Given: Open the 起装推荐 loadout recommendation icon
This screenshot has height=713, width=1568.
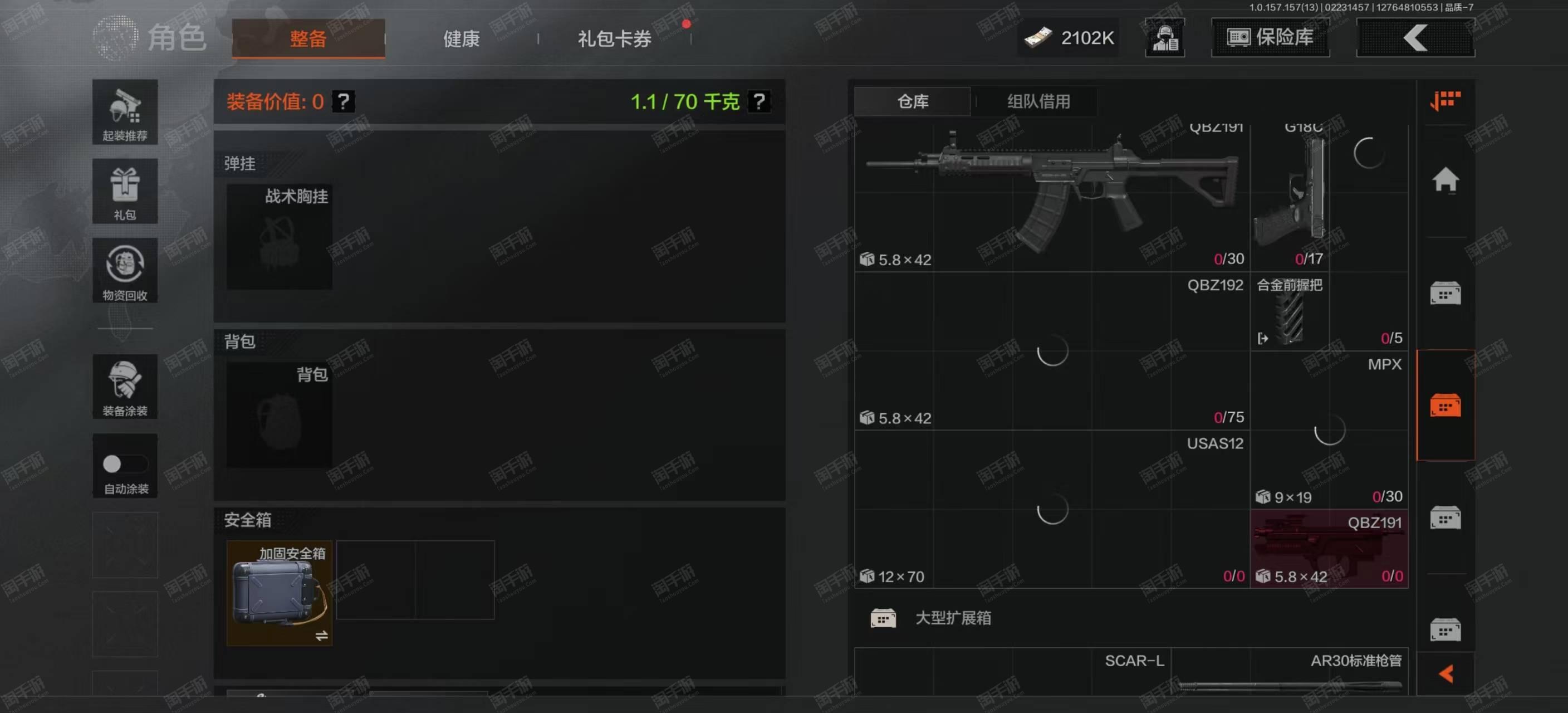Looking at the screenshot, I should 125,112.
